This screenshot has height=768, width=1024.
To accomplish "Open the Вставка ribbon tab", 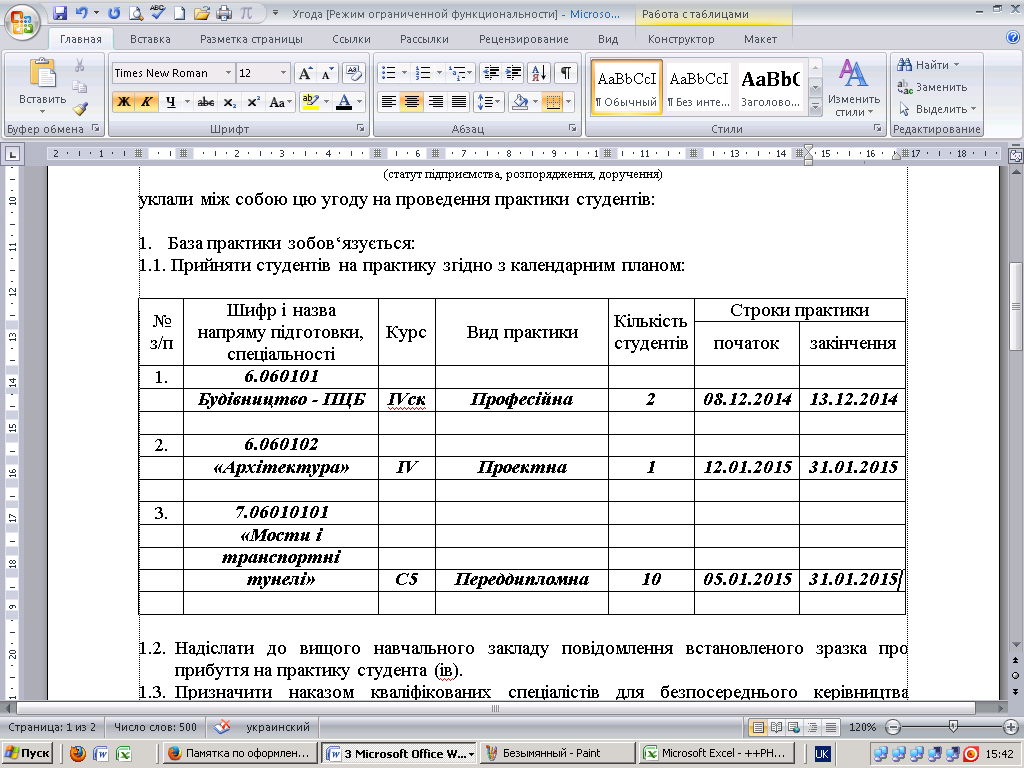I will (x=150, y=39).
